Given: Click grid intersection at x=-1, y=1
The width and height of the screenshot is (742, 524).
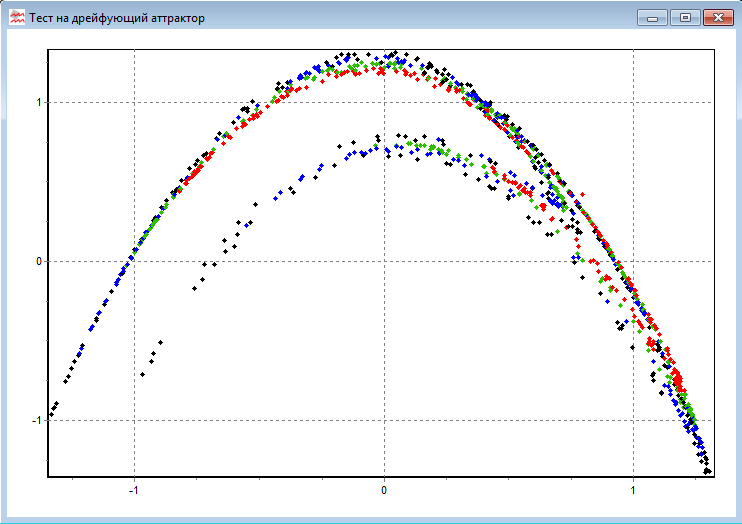Looking at the screenshot, I should pyautogui.click(x=135, y=103).
